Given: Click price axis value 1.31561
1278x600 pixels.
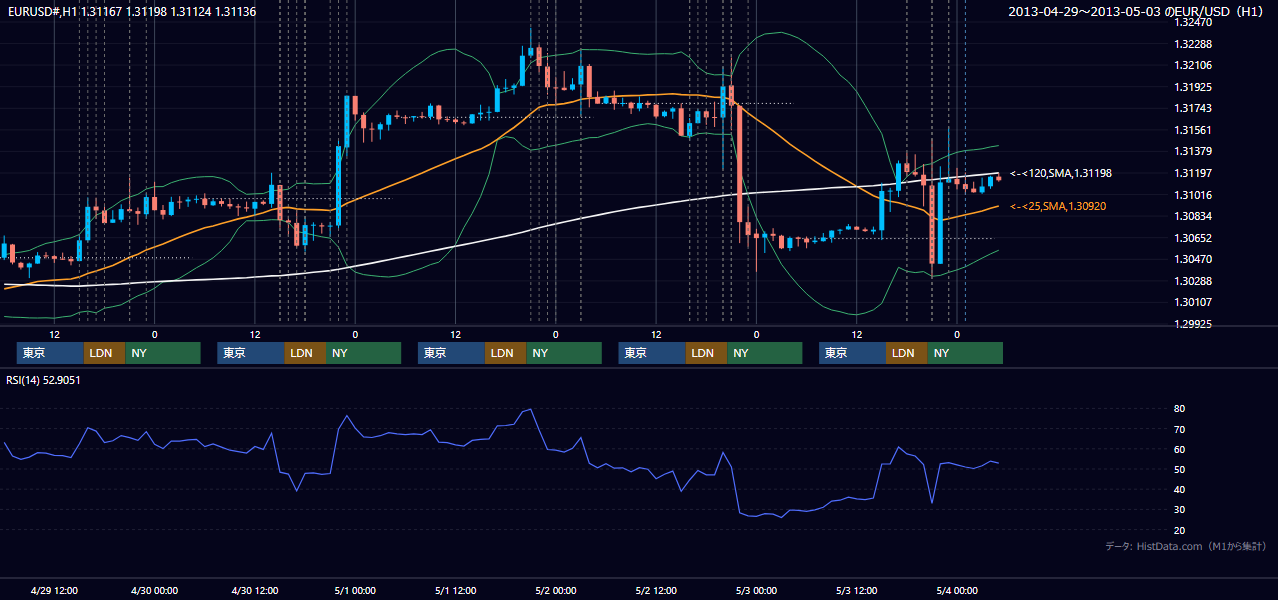Looking at the screenshot, I should [1194, 130].
